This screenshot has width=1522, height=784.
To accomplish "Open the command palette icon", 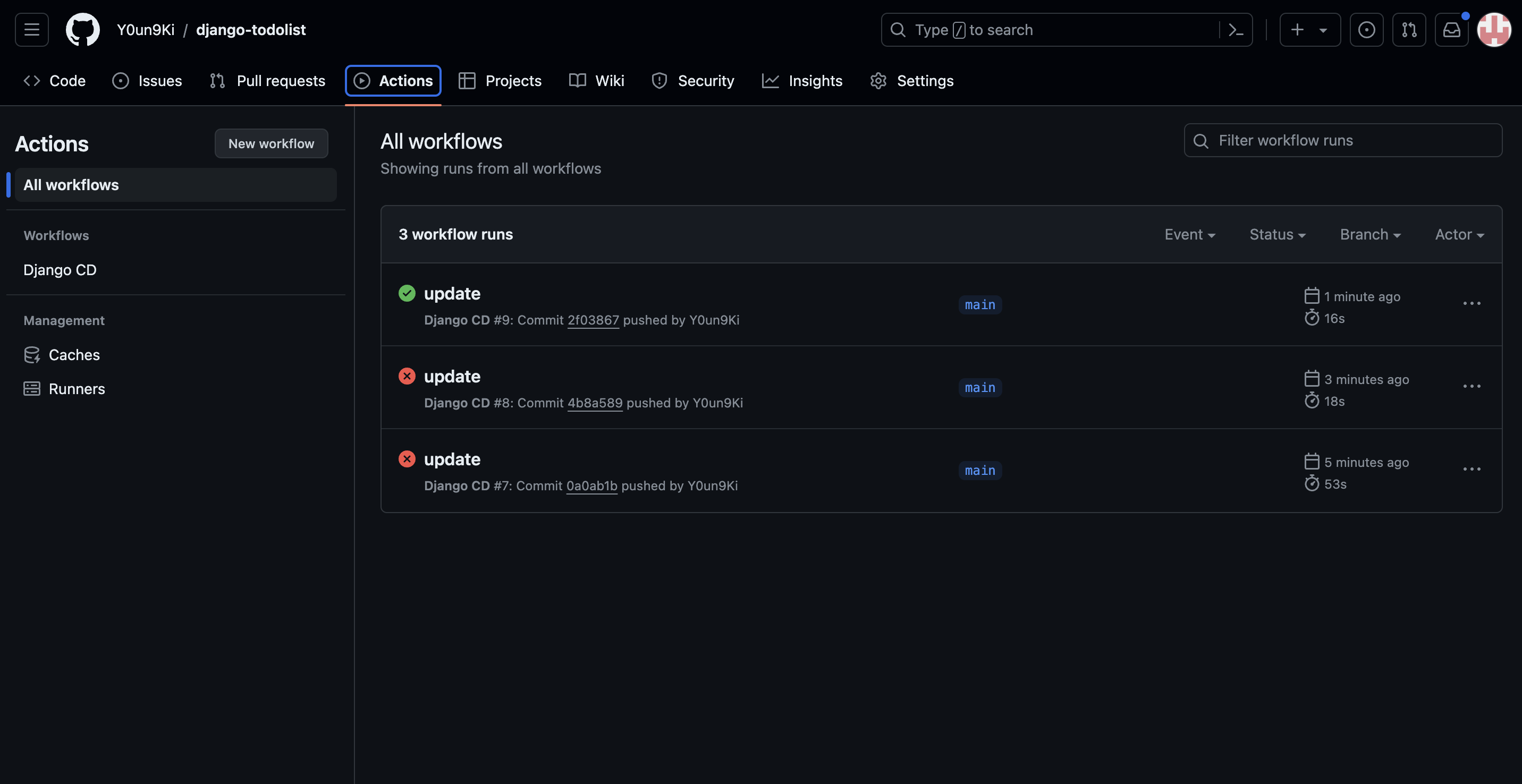I will point(1236,30).
